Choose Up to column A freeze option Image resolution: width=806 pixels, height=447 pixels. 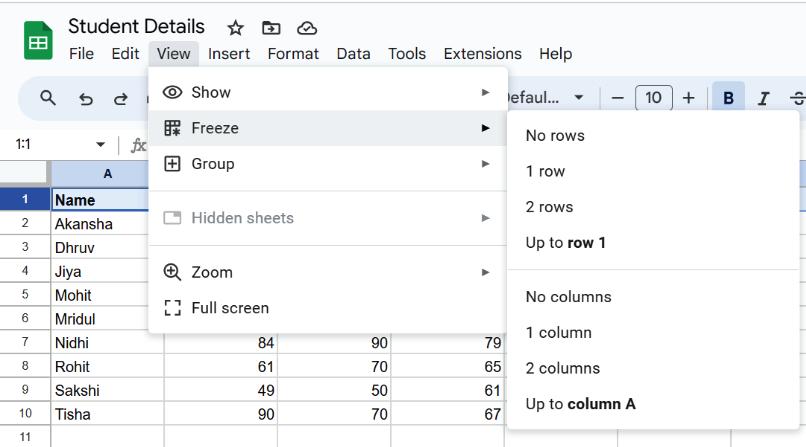(580, 404)
